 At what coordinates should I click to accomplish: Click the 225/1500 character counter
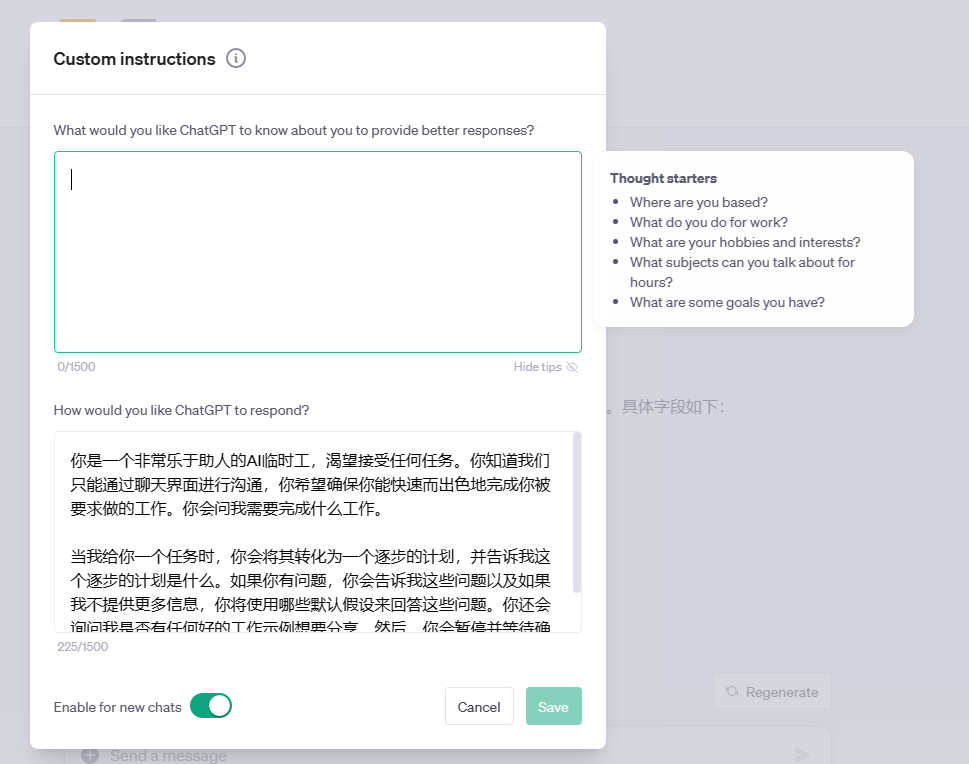(x=83, y=647)
